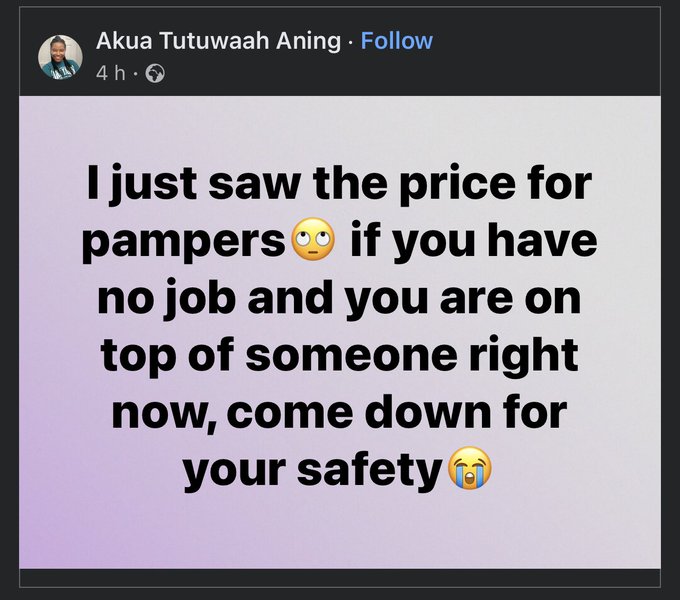This screenshot has height=600, width=680.
Task: Open the Akua Tutuwaah Aning name link
Action: pos(218,41)
